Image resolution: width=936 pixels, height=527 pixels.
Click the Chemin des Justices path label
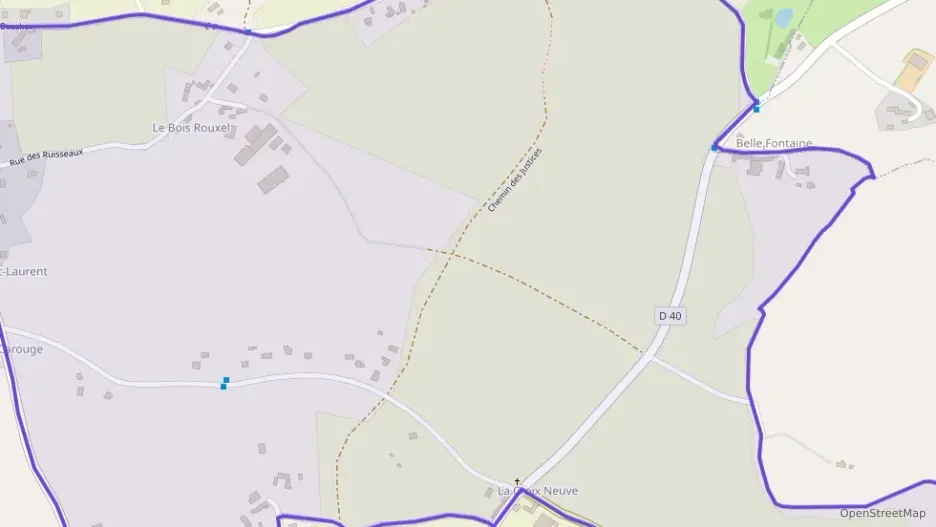click(515, 180)
